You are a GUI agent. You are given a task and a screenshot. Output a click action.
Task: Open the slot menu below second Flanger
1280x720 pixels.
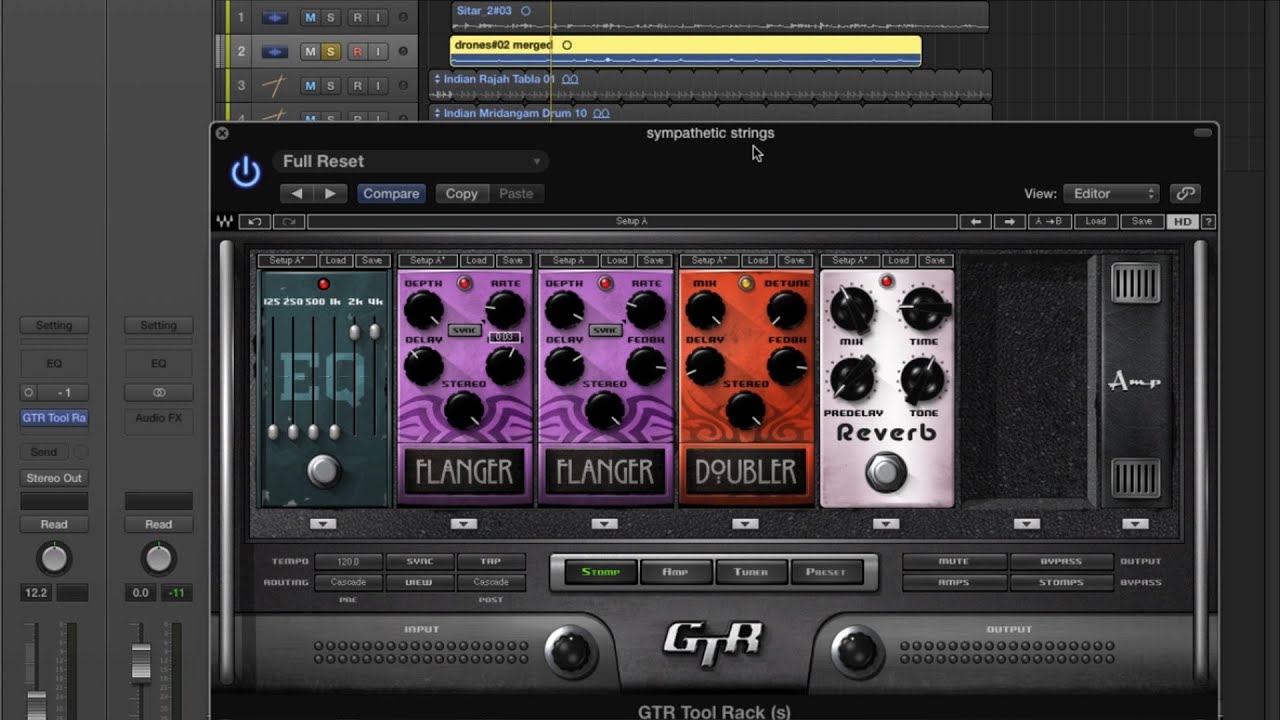605,524
